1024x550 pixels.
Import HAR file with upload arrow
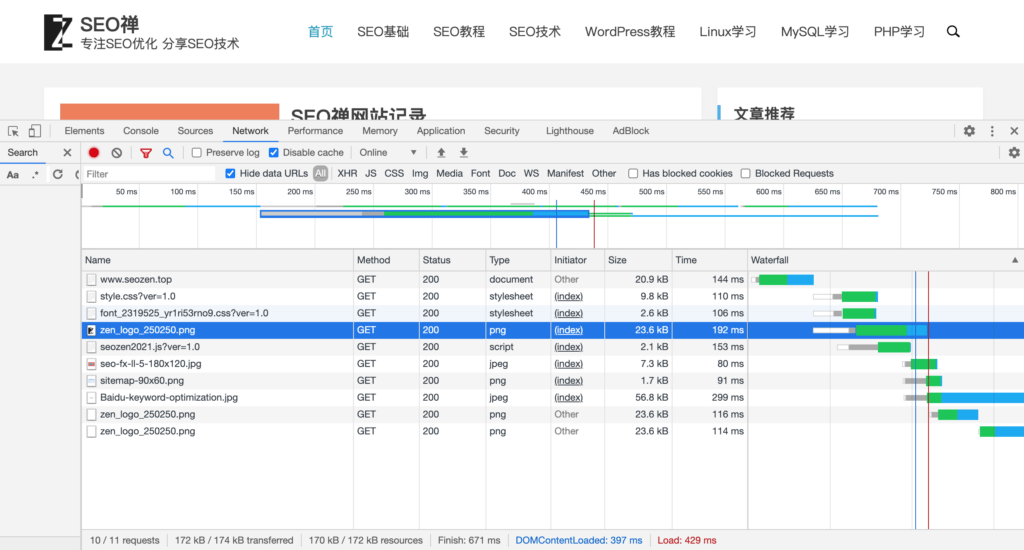coord(441,152)
